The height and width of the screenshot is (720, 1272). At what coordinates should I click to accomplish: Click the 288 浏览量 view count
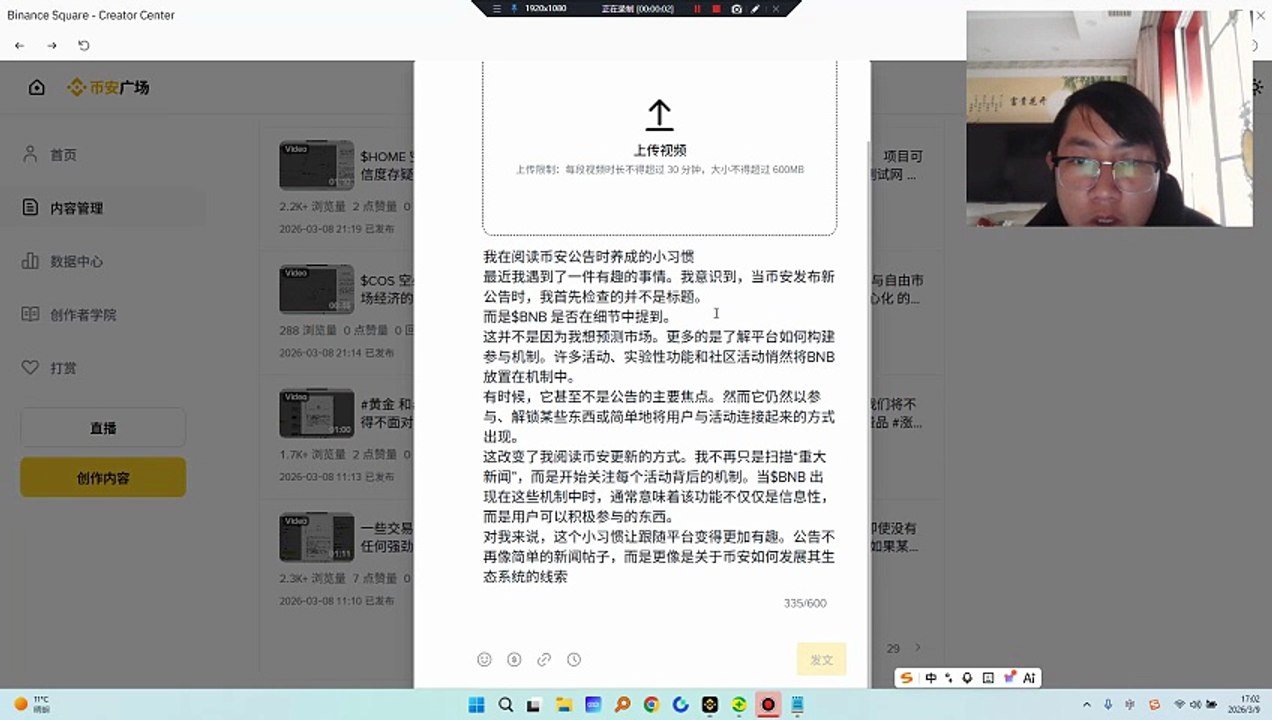pyautogui.click(x=307, y=330)
